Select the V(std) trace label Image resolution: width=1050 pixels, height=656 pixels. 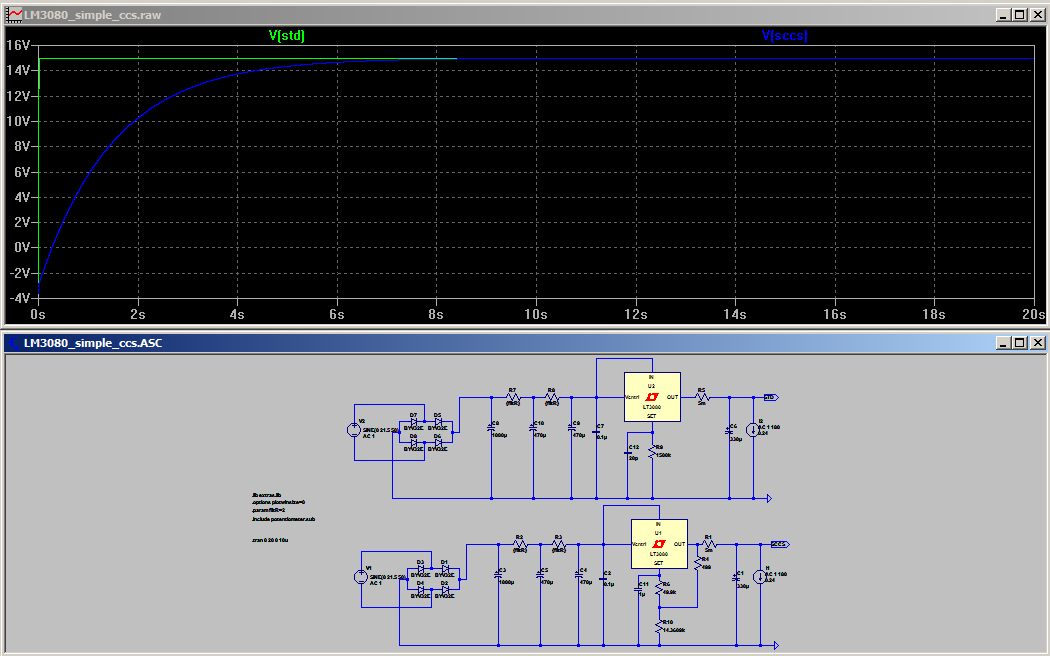point(287,35)
